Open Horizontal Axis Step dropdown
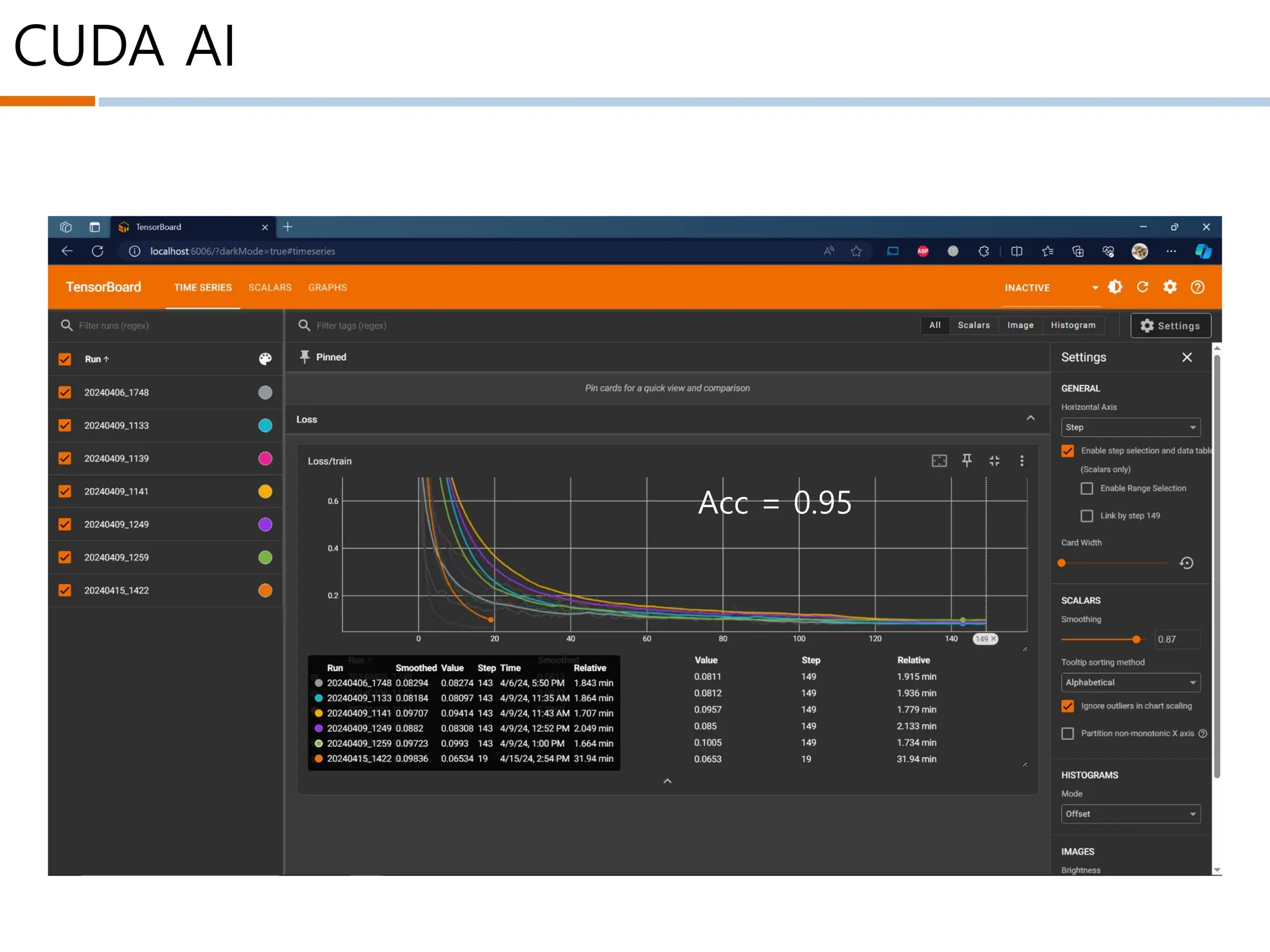Viewport: 1270px width, 952px height. [1130, 427]
